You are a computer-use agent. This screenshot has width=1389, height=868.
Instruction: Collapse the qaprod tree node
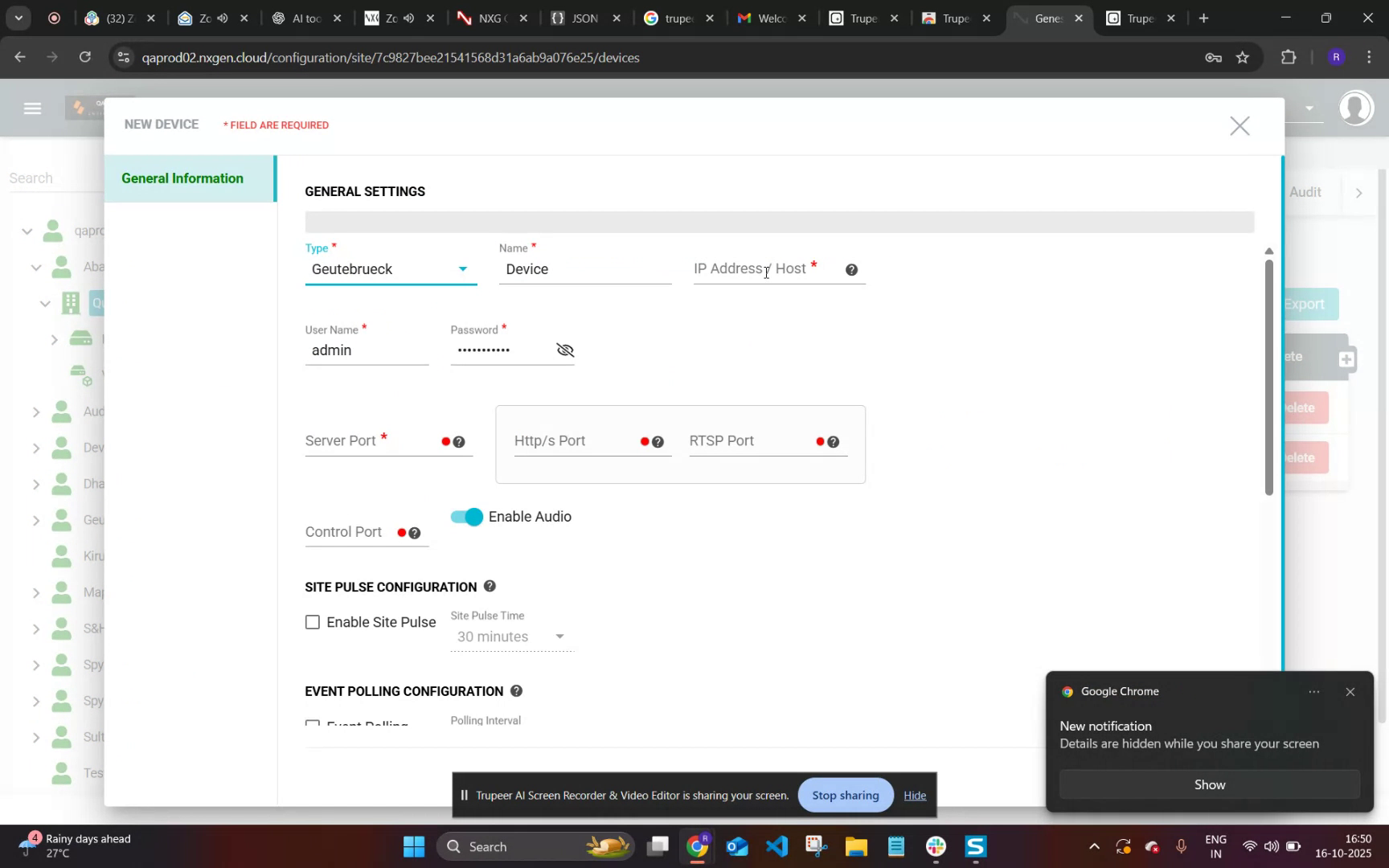tap(27, 231)
